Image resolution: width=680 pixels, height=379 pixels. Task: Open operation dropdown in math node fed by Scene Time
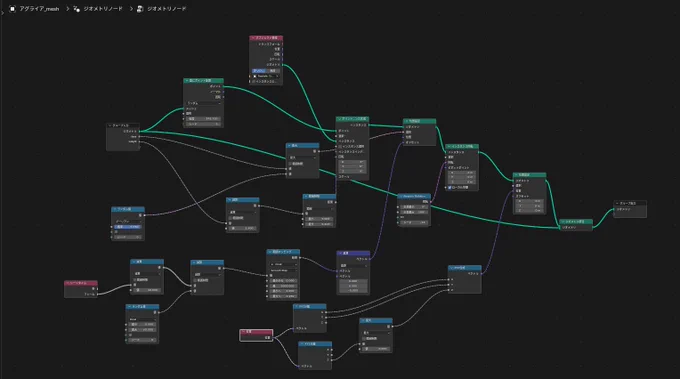click(147, 274)
